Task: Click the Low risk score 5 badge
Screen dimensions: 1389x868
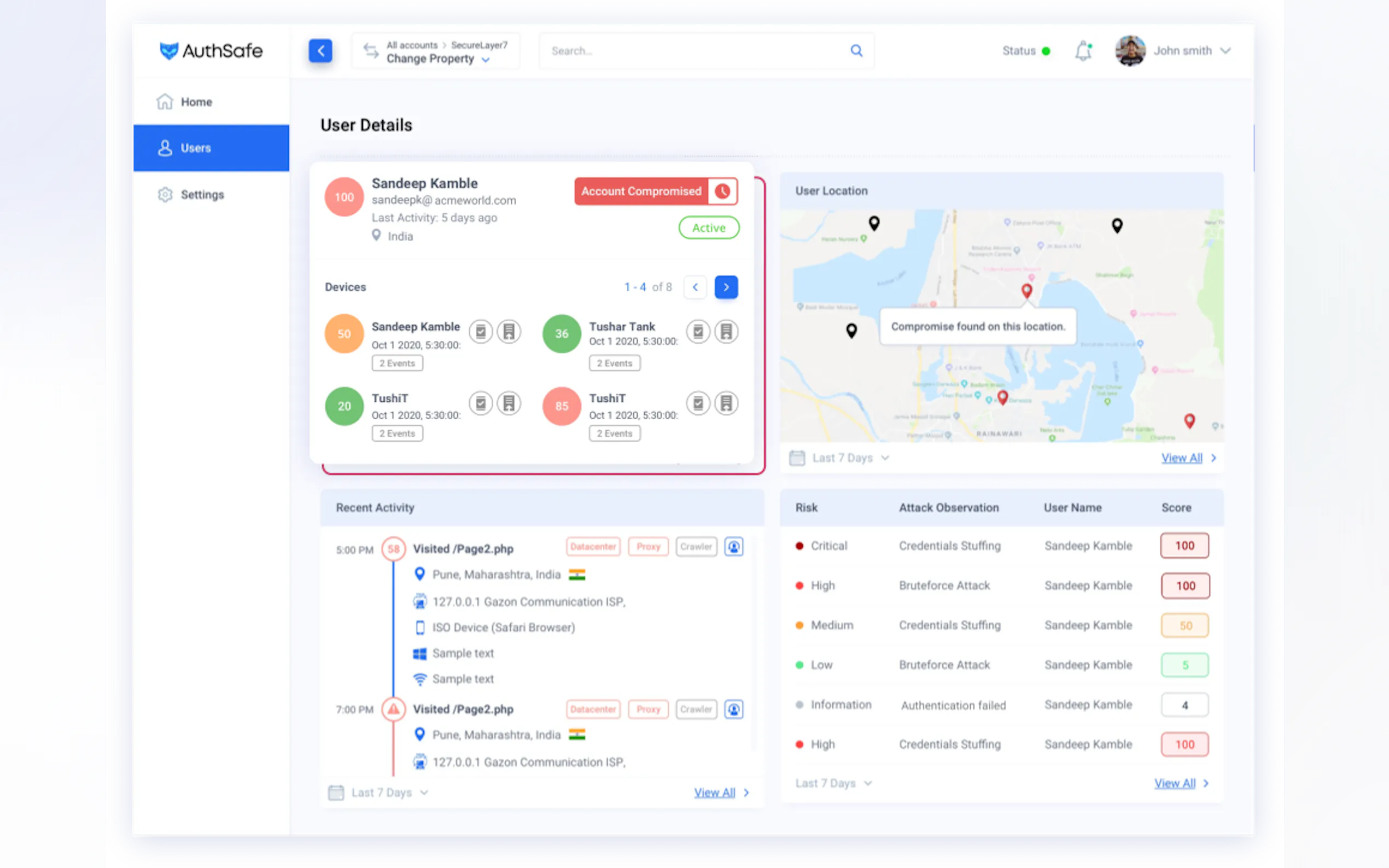Action: 1184,665
